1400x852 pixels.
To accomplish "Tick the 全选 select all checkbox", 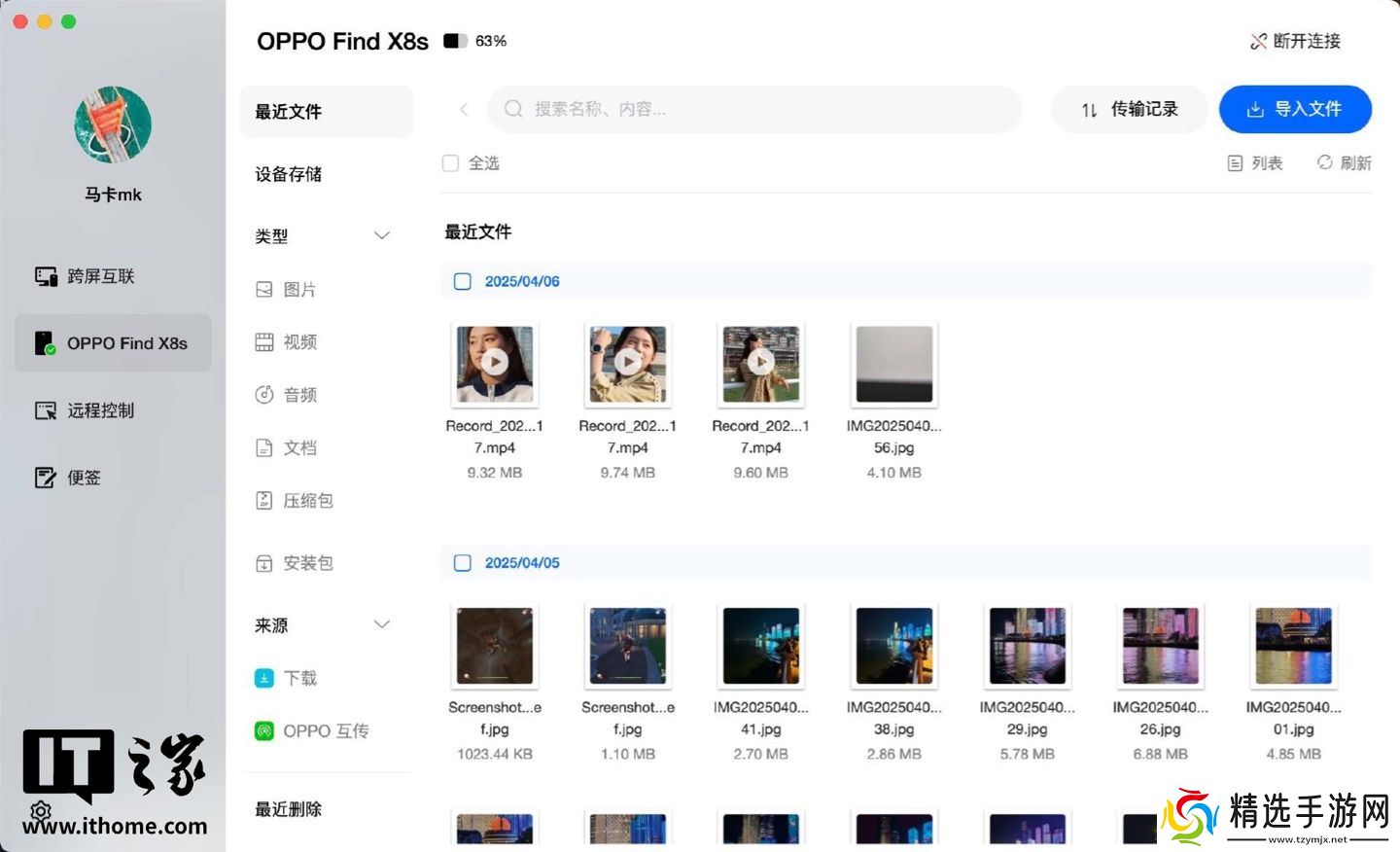I will click(x=450, y=163).
